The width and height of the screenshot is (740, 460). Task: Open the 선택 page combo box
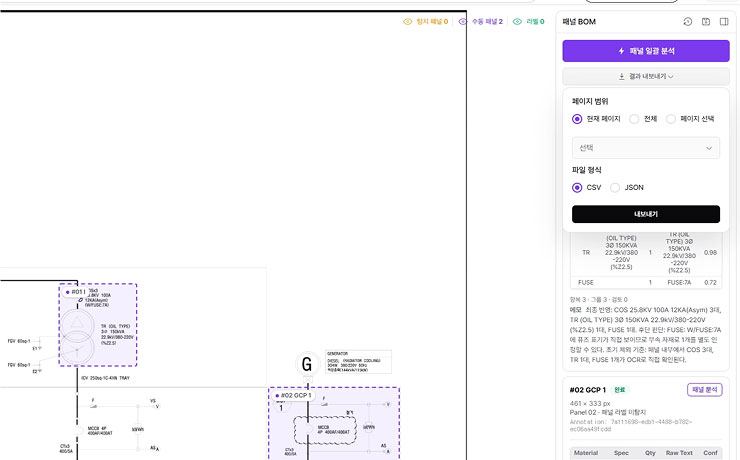click(x=646, y=148)
